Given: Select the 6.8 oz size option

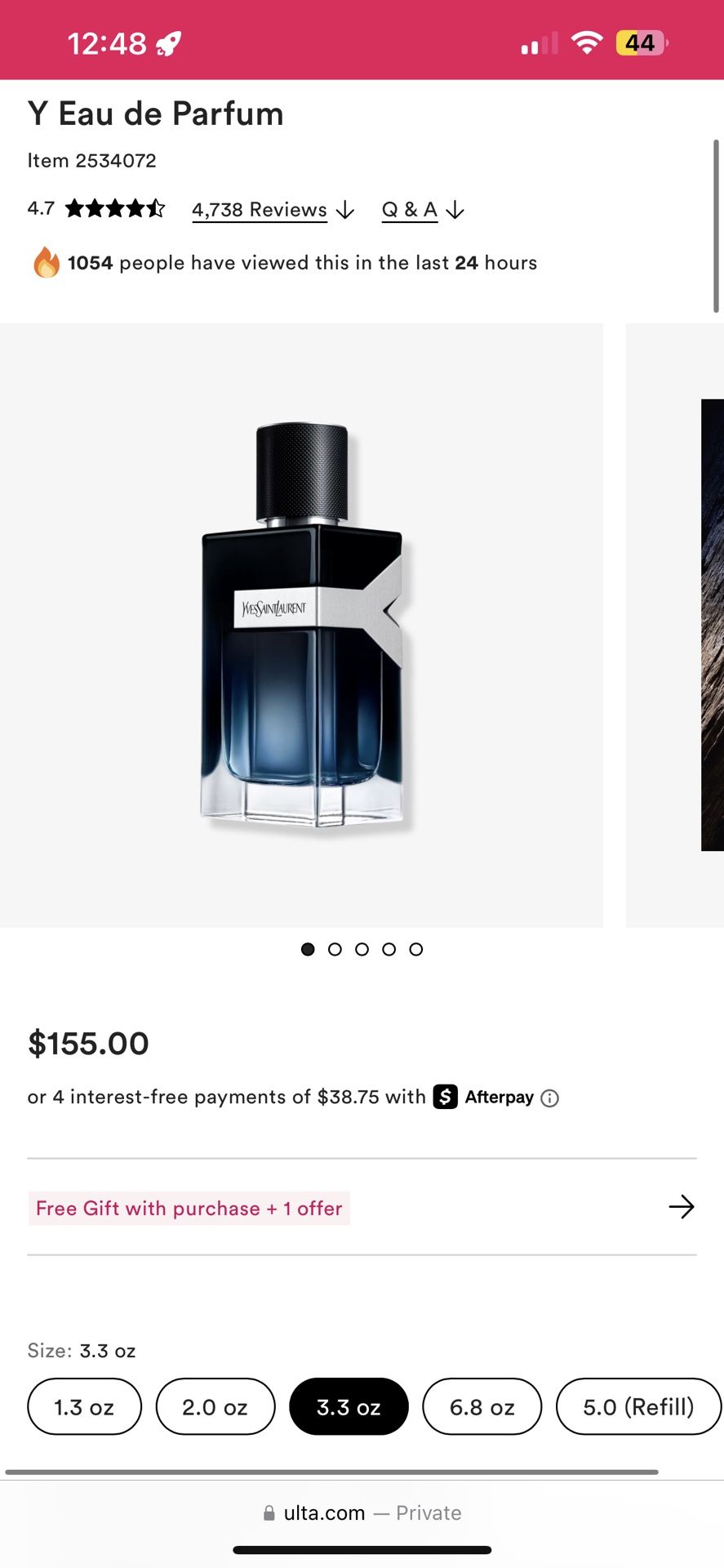Looking at the screenshot, I should (x=482, y=1406).
